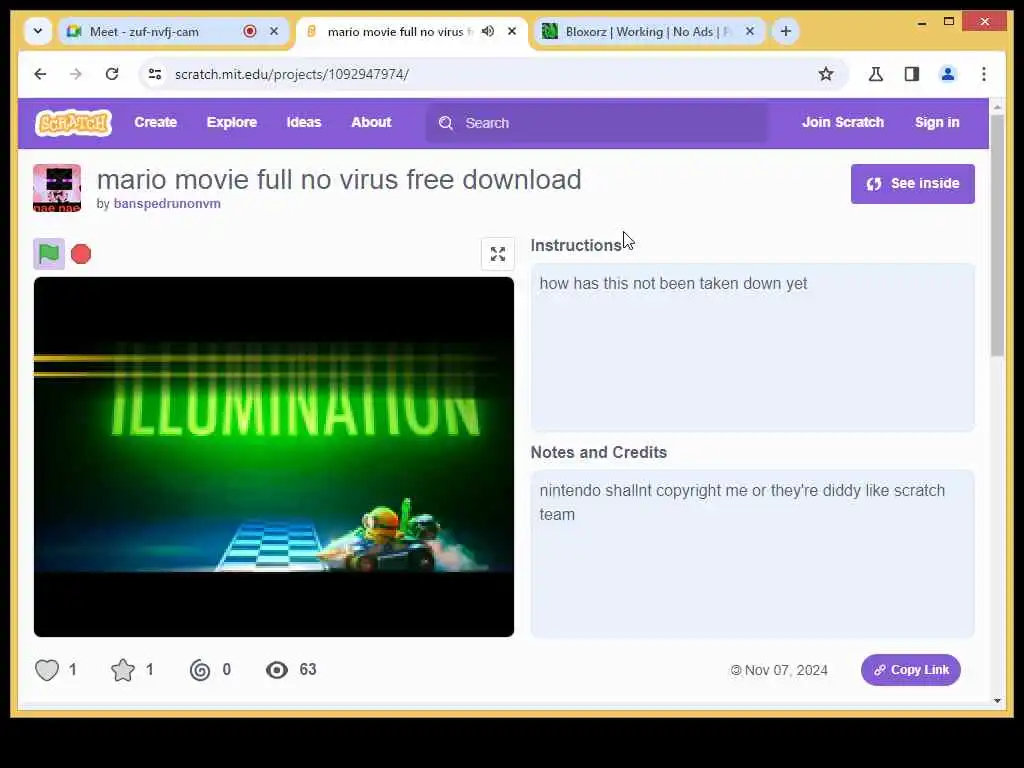Click the Meet tab recording indicator
The width and height of the screenshot is (1024, 768).
(249, 31)
